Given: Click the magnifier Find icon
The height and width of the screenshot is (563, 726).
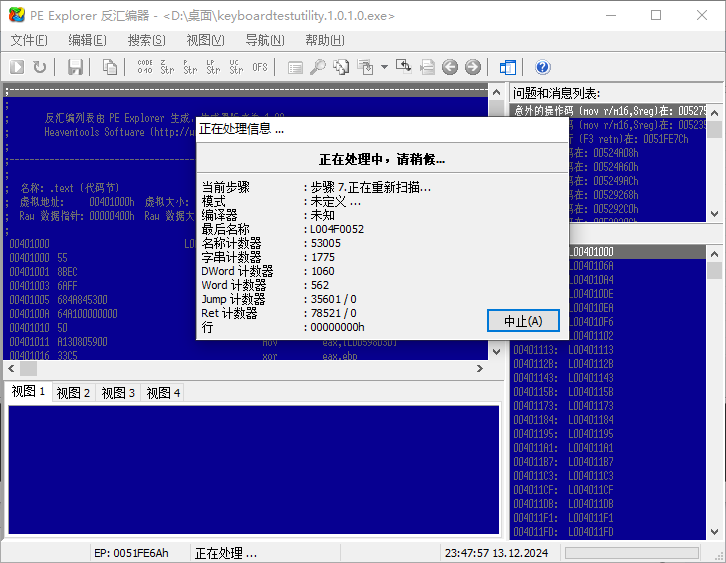Looking at the screenshot, I should pyautogui.click(x=317, y=67).
